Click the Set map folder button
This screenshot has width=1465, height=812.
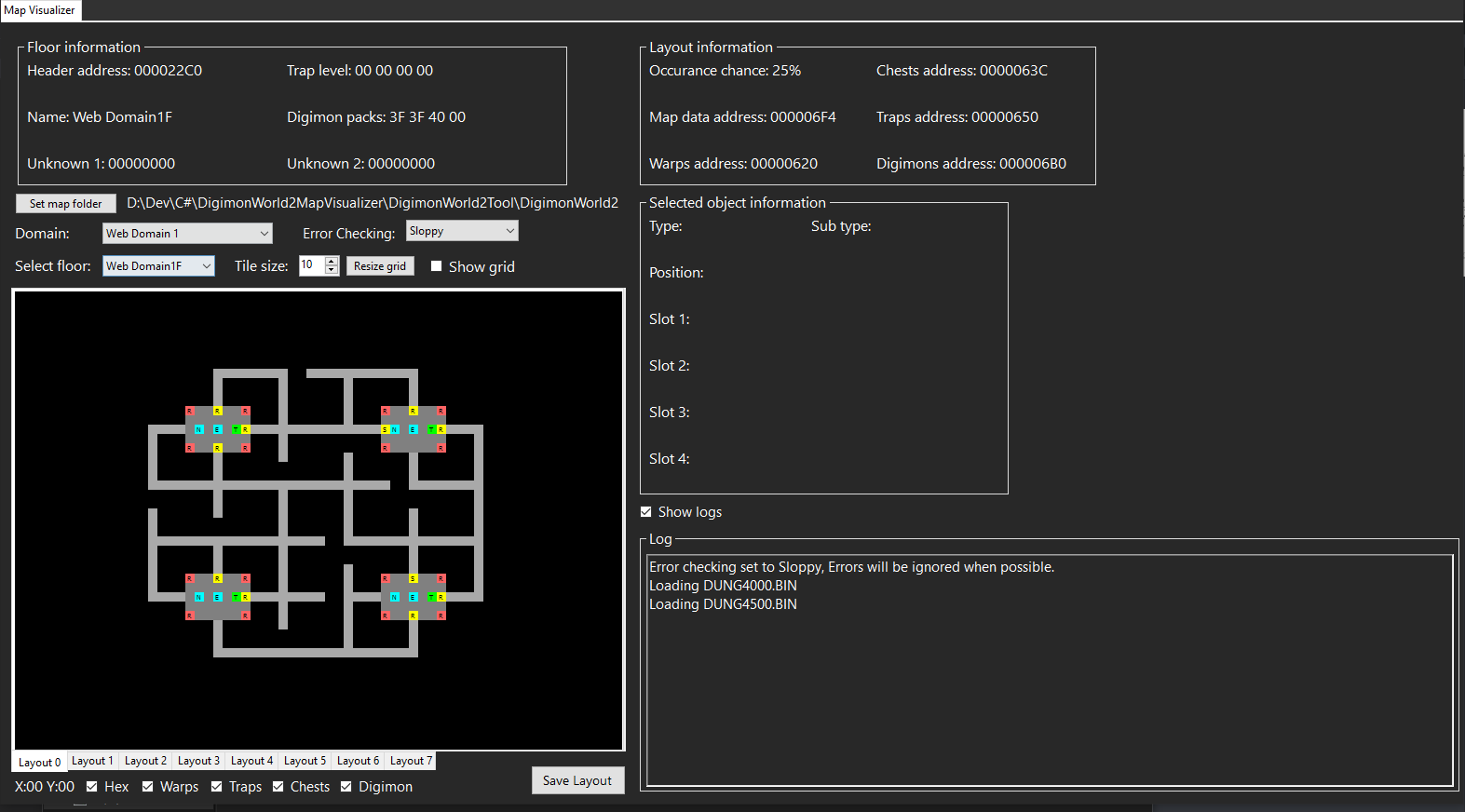point(66,203)
